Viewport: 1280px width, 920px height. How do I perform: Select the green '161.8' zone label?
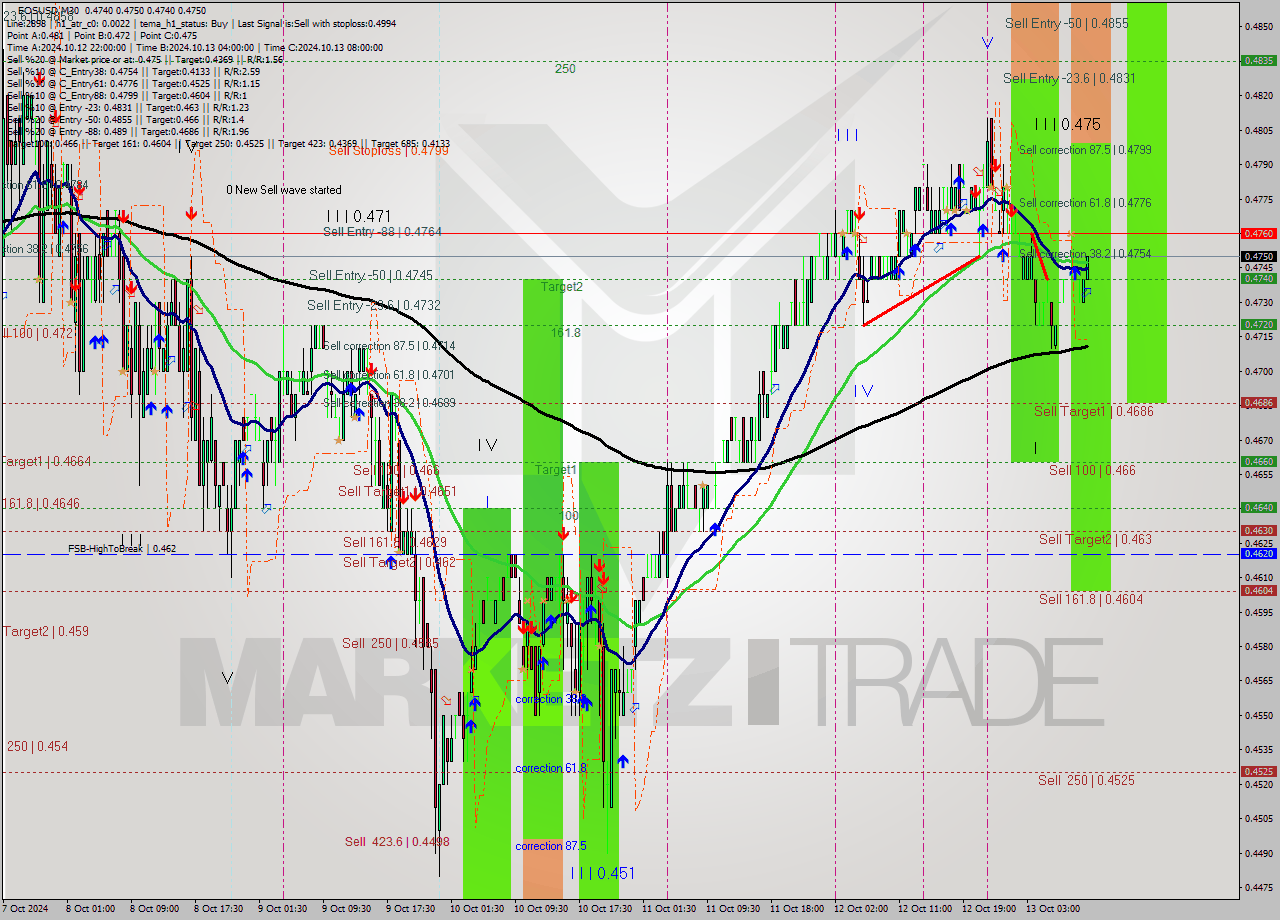click(565, 333)
